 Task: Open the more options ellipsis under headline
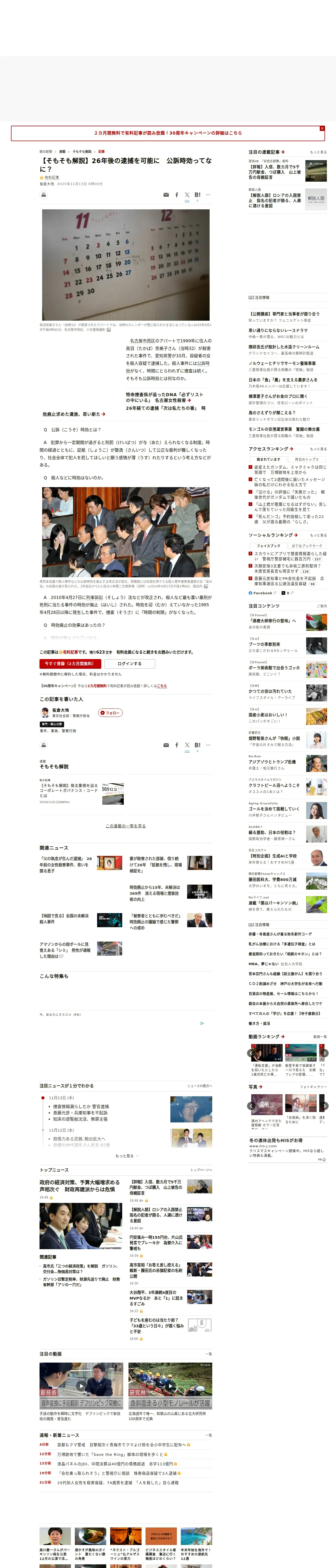click(x=208, y=195)
